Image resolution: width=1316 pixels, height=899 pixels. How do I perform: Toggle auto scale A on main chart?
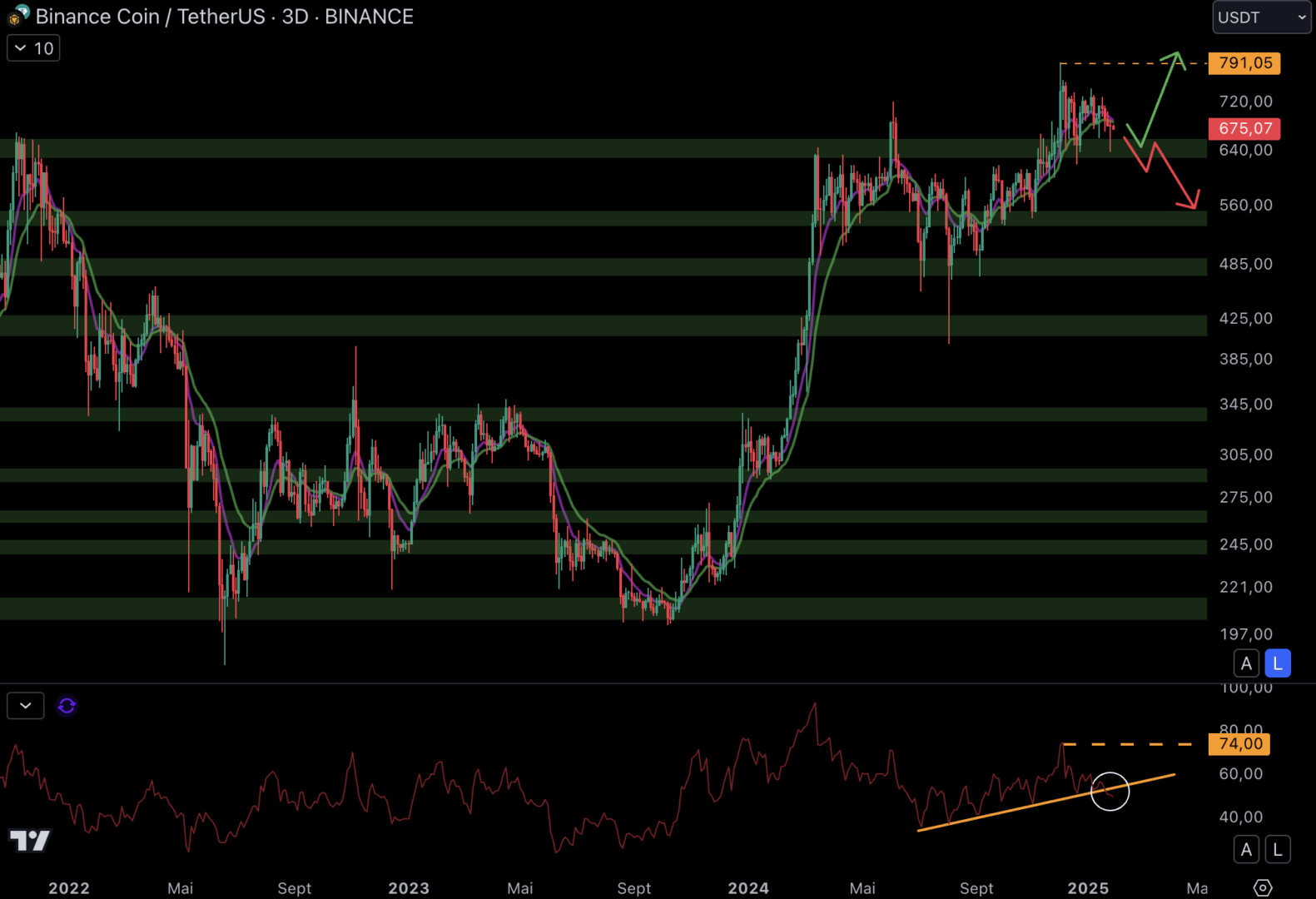1246,663
